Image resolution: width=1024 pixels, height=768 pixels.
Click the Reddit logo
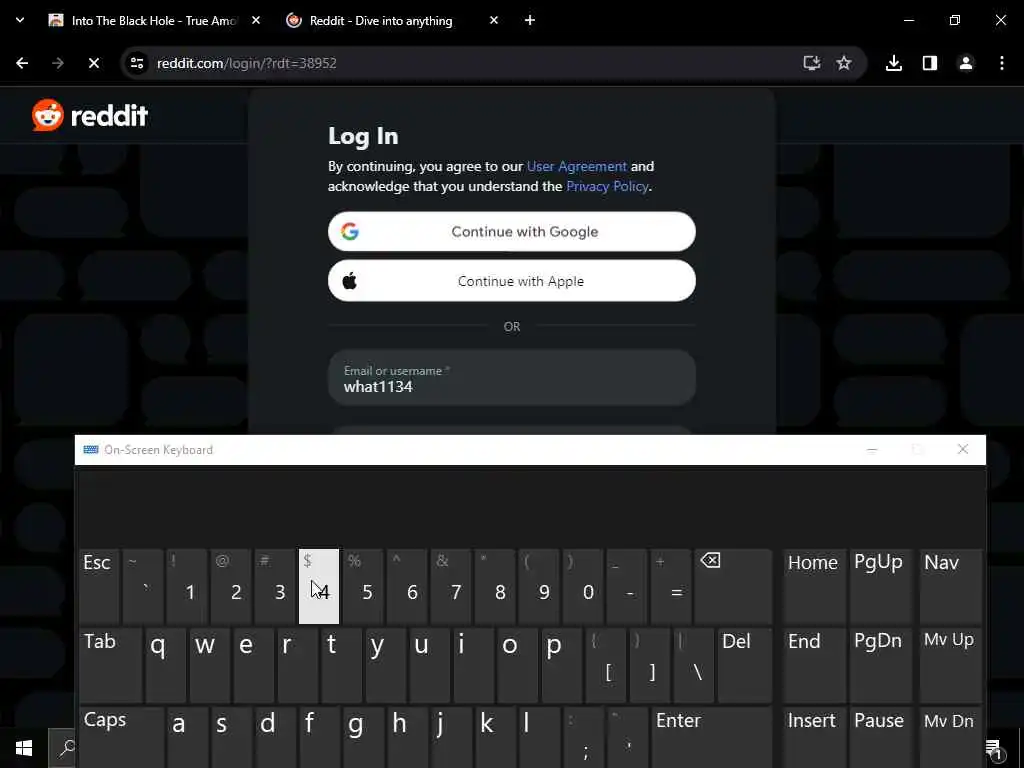point(90,116)
